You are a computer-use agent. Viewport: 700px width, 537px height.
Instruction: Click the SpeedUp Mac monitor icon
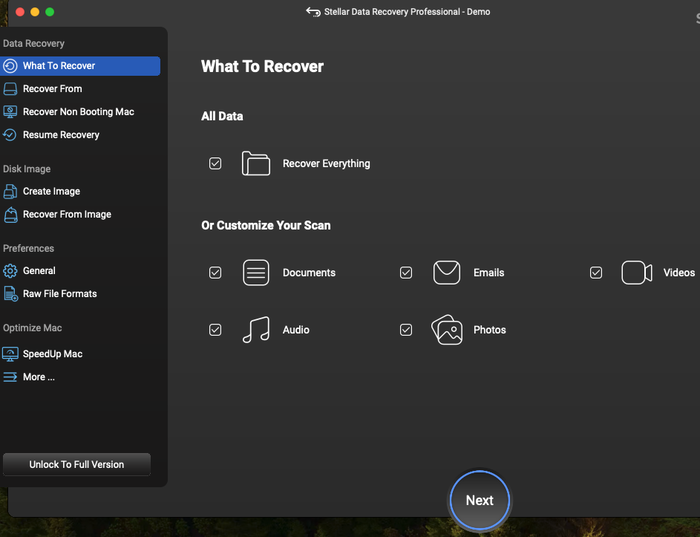(10, 354)
